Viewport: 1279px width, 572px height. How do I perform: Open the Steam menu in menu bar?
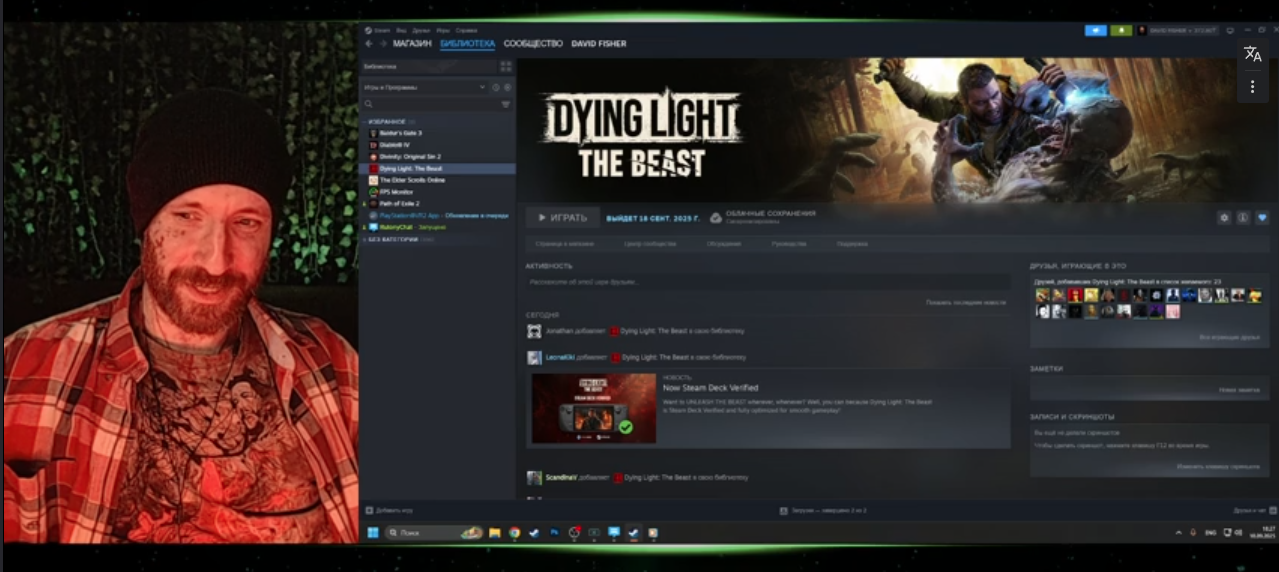coord(381,31)
